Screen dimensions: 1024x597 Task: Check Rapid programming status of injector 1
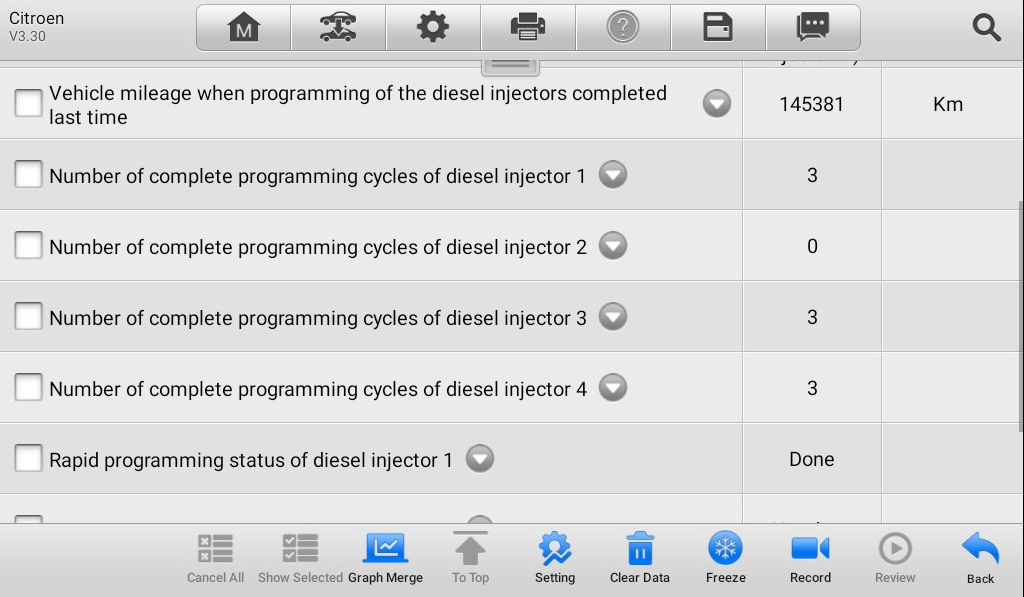(x=29, y=459)
